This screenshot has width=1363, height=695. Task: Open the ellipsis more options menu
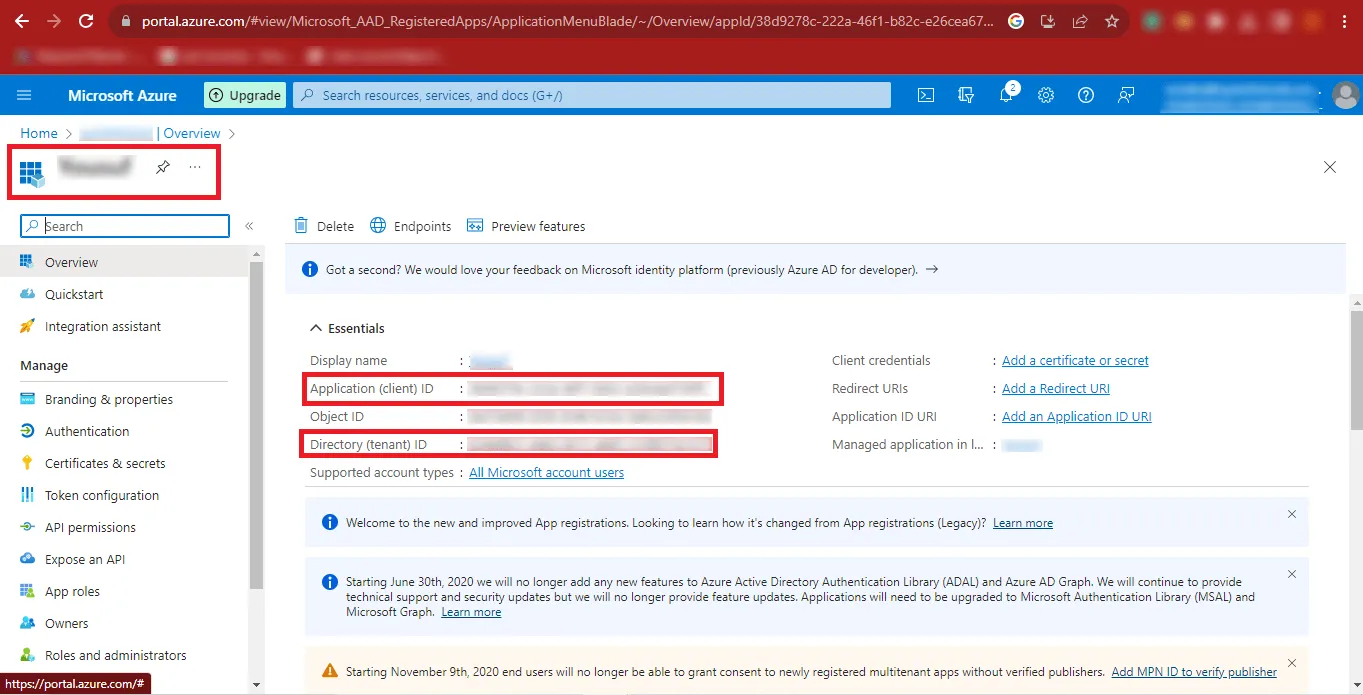pyautogui.click(x=195, y=167)
